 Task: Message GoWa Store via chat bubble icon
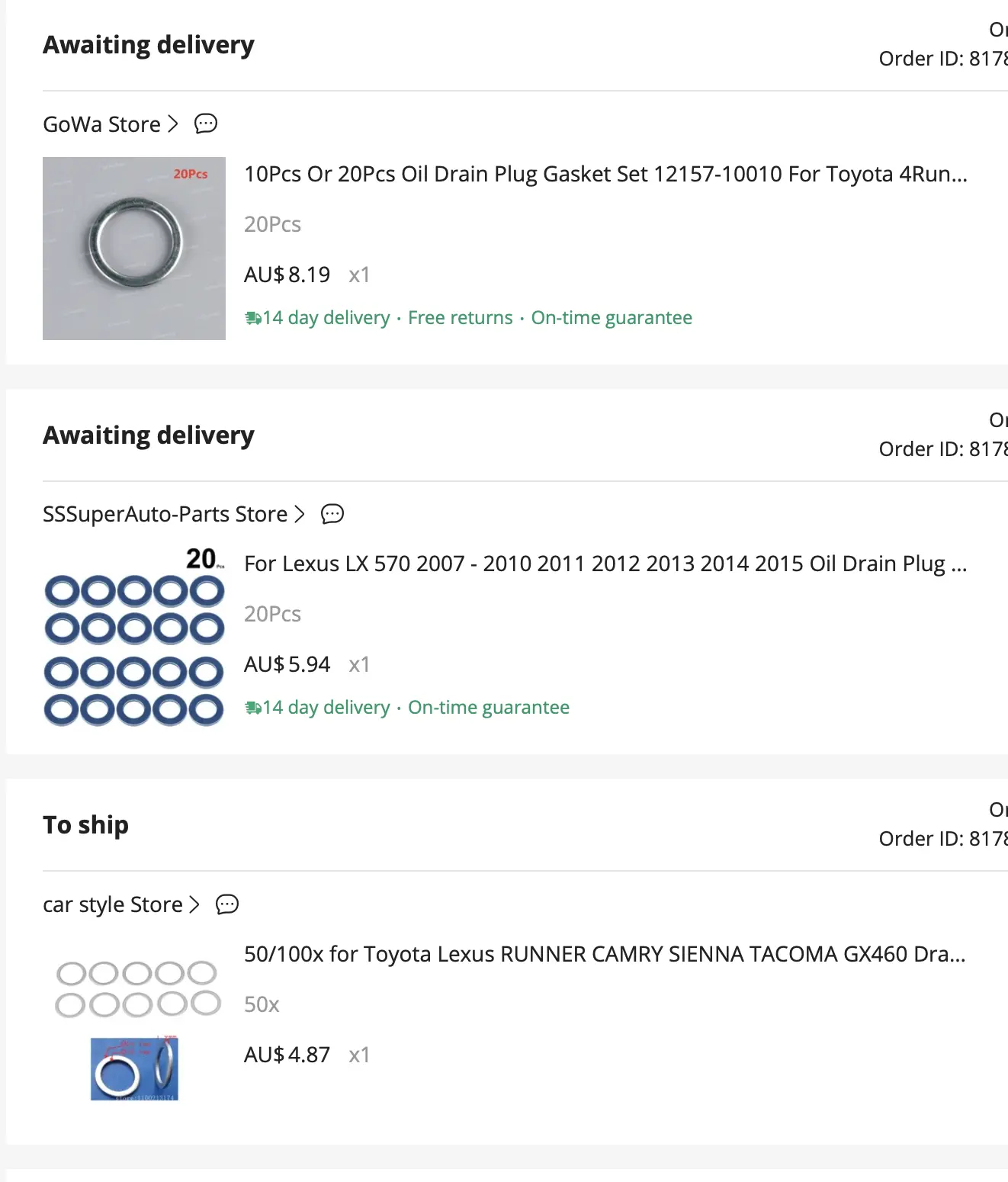pos(206,124)
